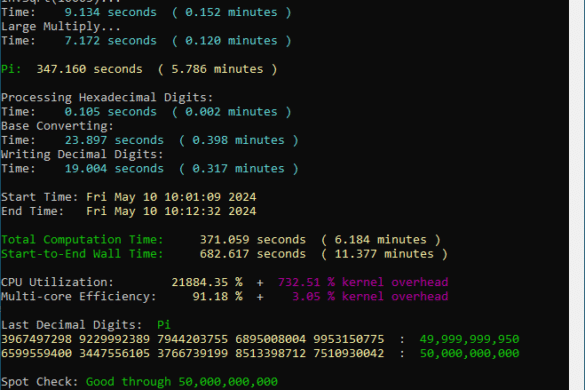Select the 'Base Converting:' line
The width and height of the screenshot is (585, 390).
(57, 126)
